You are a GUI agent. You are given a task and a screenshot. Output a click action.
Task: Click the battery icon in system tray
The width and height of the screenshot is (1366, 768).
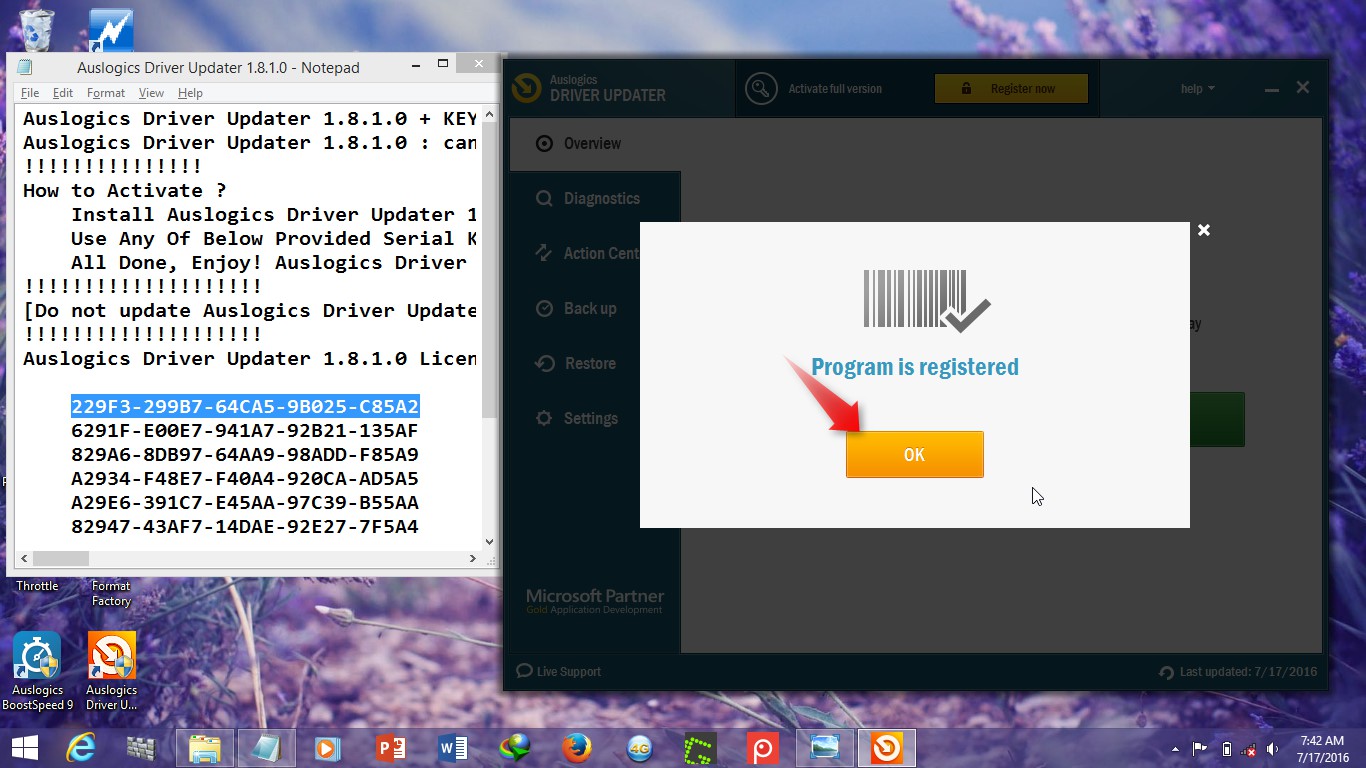[x=1227, y=749]
